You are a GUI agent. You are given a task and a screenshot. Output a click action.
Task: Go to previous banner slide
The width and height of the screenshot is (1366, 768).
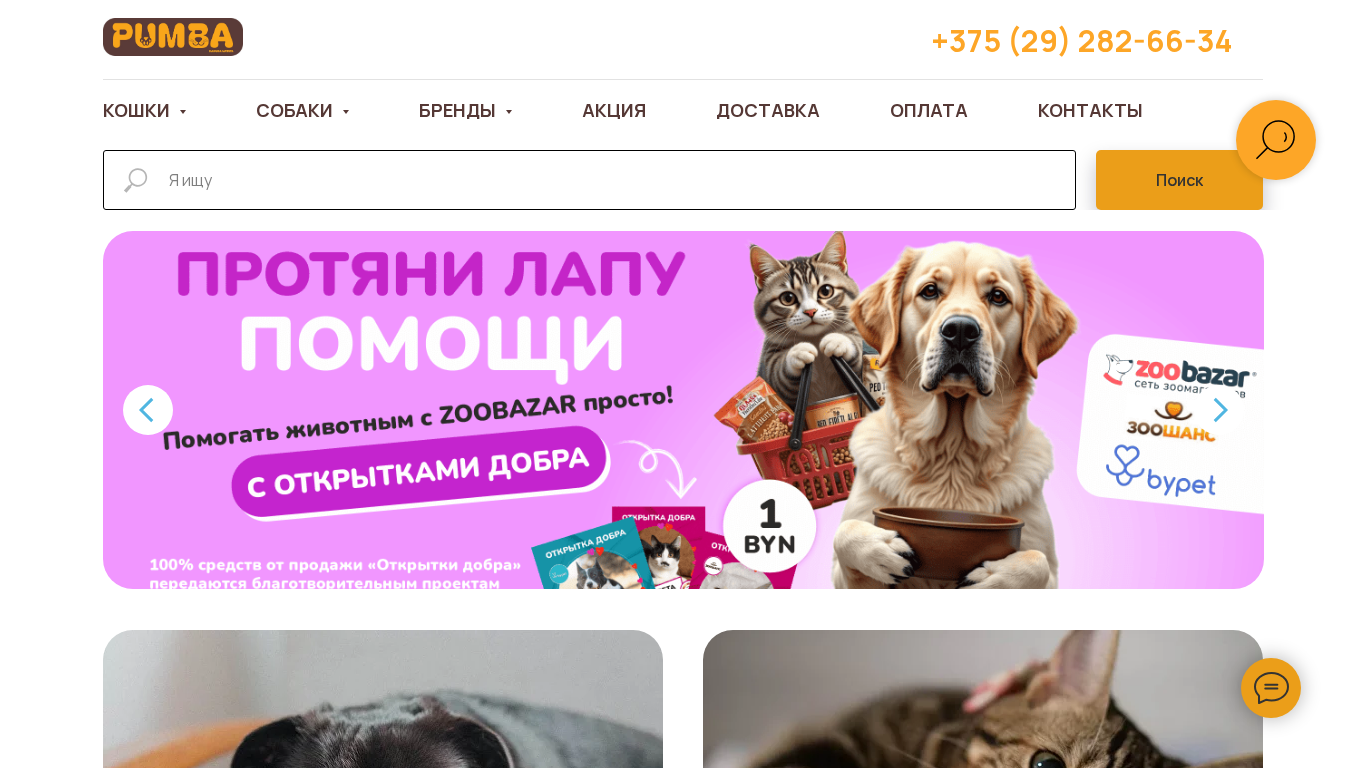pos(148,410)
